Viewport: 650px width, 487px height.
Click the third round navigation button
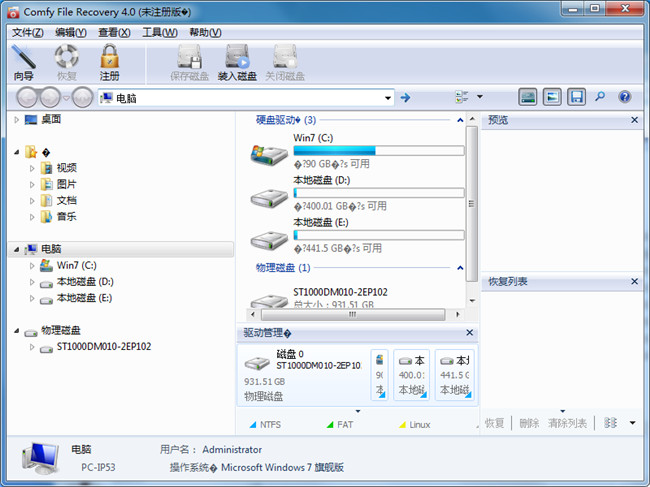coord(82,98)
